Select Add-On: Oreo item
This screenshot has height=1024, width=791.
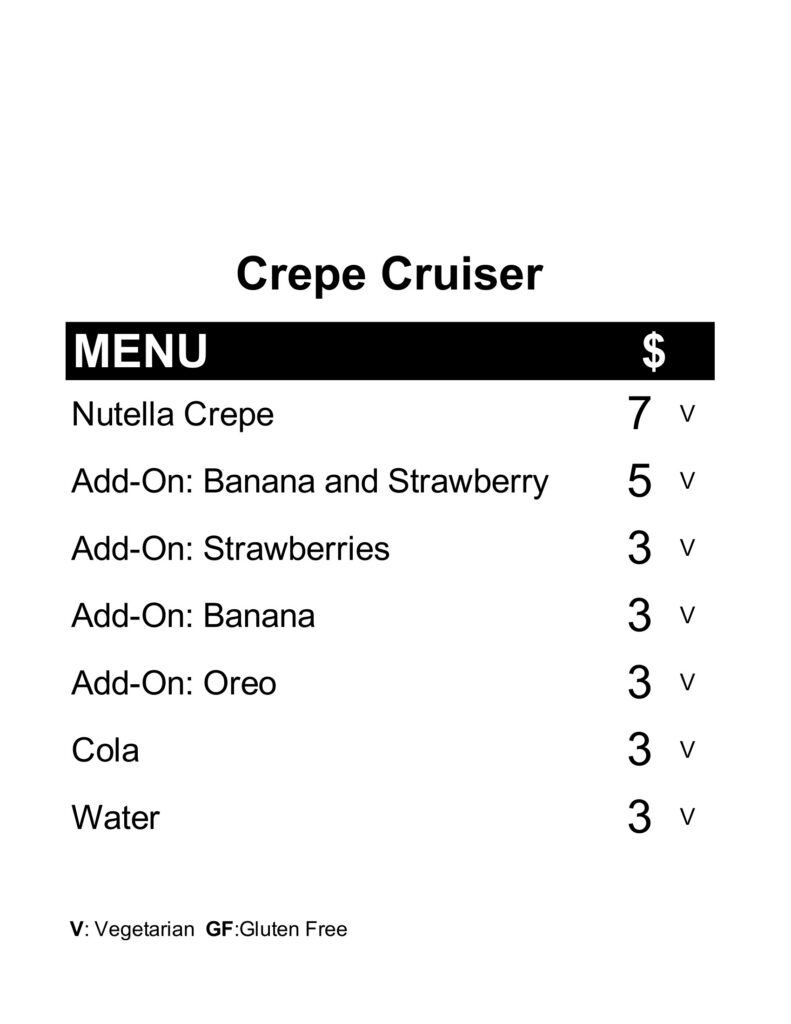click(x=174, y=683)
